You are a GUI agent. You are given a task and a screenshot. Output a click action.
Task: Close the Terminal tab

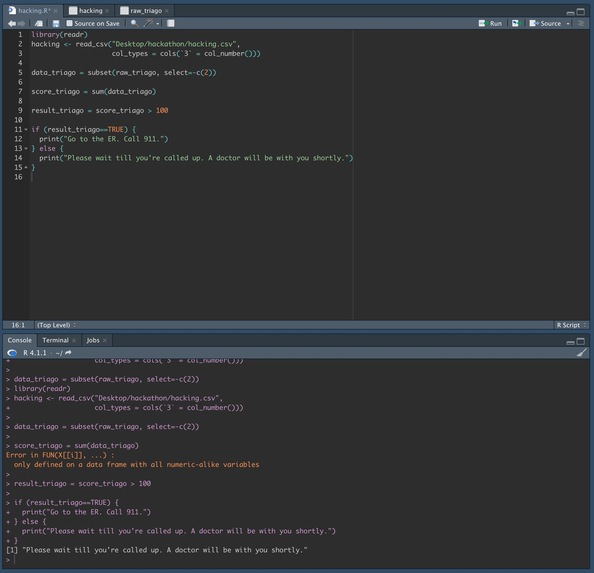tap(74, 340)
